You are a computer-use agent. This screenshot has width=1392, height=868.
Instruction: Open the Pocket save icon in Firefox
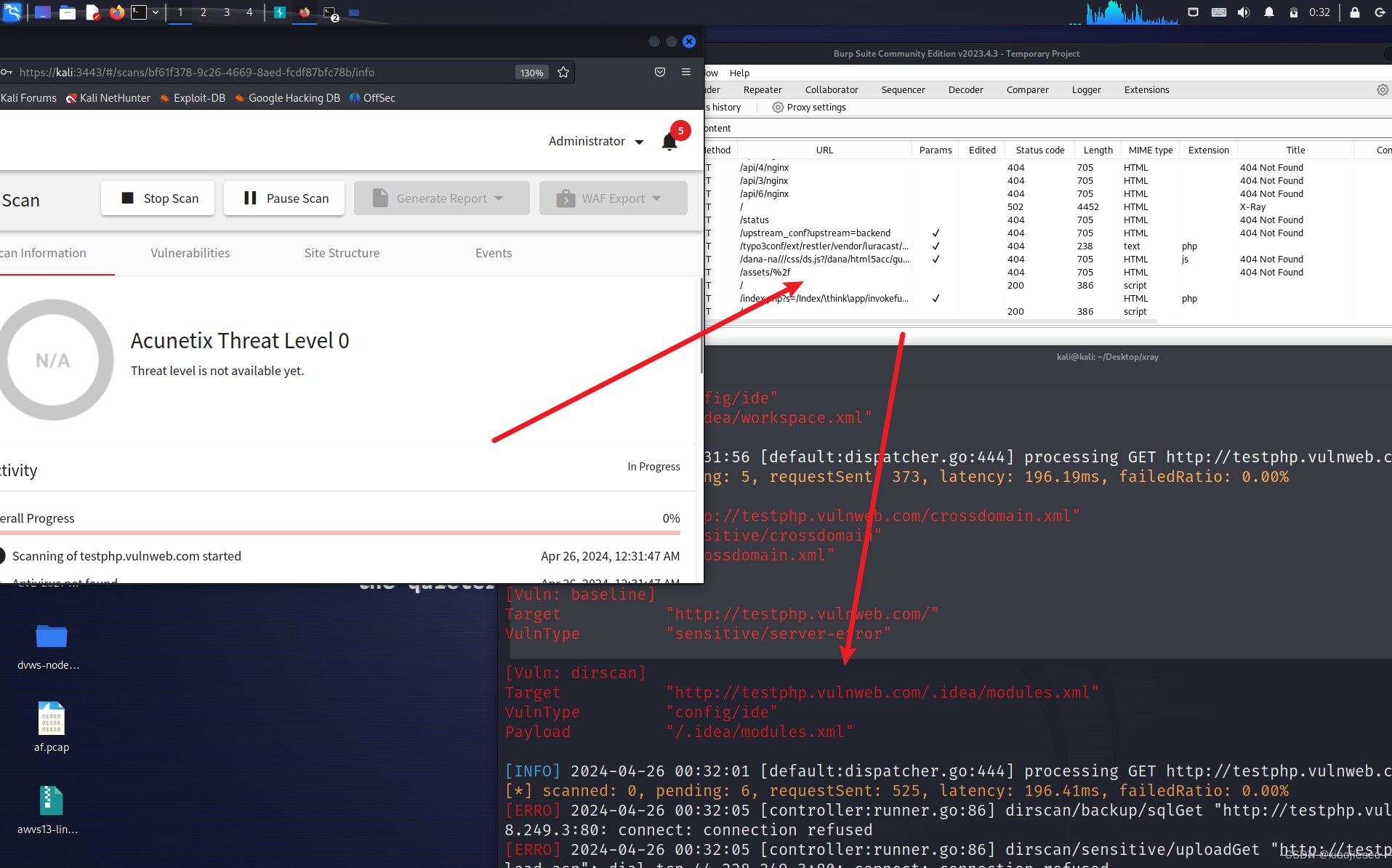660,72
